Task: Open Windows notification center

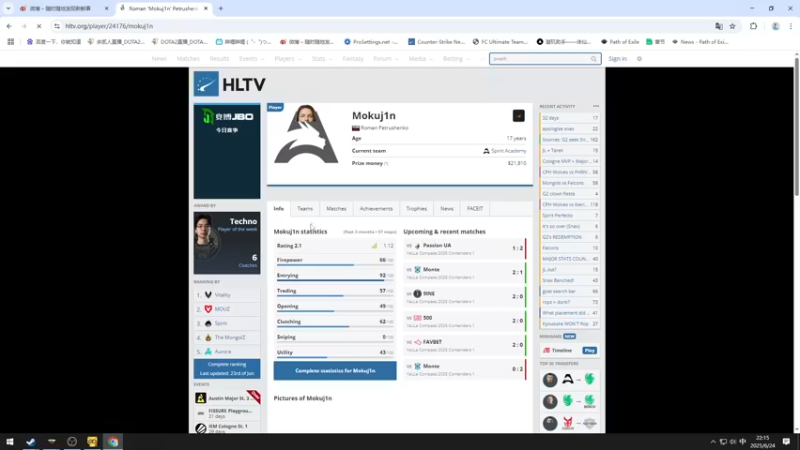Action: coord(786,442)
